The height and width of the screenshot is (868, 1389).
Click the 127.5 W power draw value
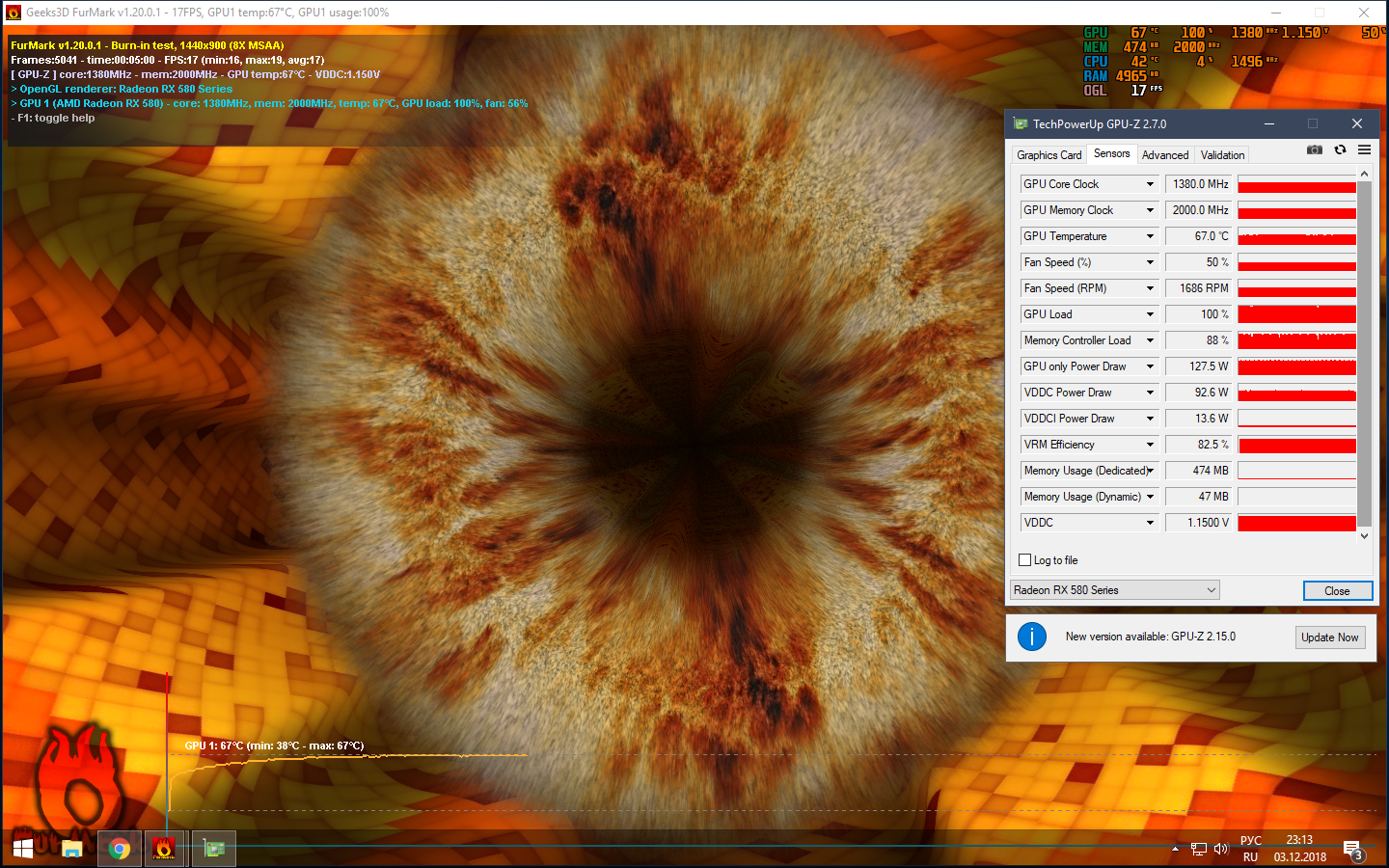(x=1199, y=366)
